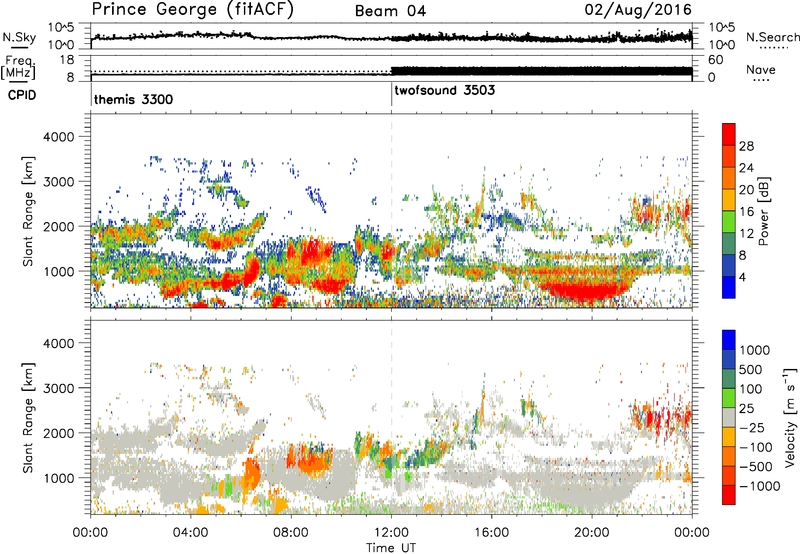Viewport: 800px width, 554px height.
Task: Click the 'Power [dB]' colorbar label
Action: click(x=763, y=211)
